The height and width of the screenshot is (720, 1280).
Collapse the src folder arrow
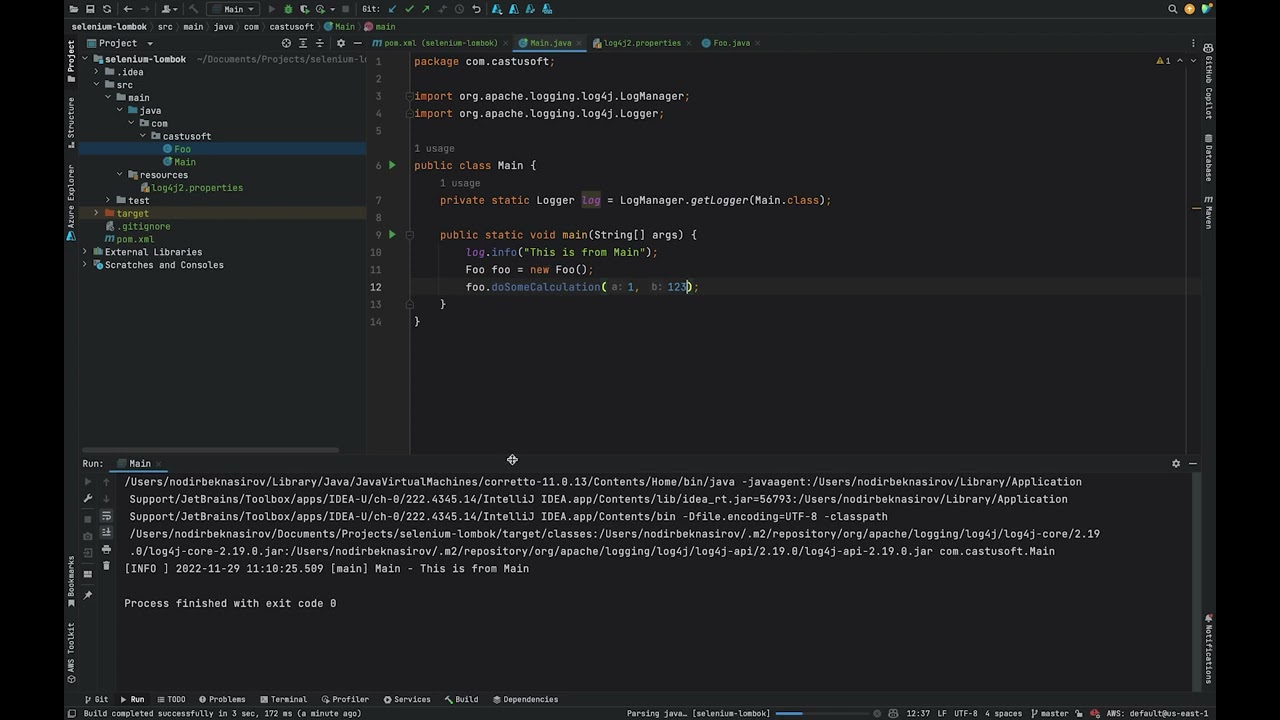[97, 85]
